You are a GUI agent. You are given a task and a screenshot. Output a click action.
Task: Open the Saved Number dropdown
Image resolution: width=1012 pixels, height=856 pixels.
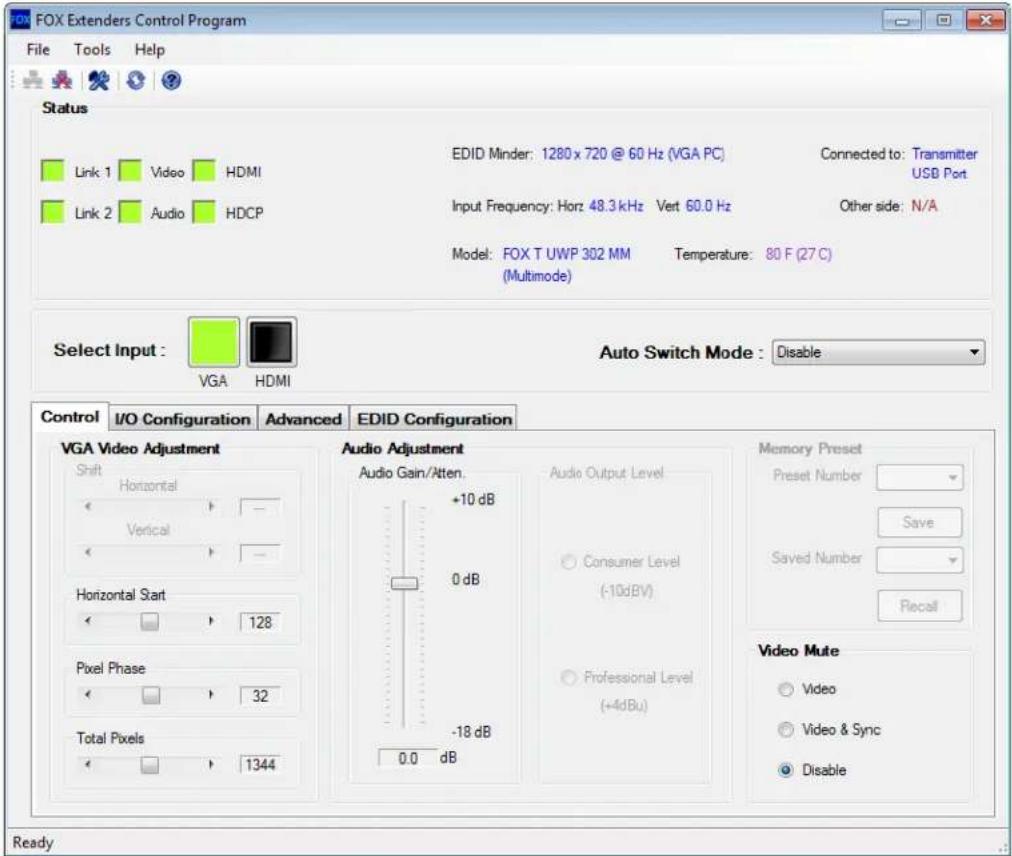[919, 560]
